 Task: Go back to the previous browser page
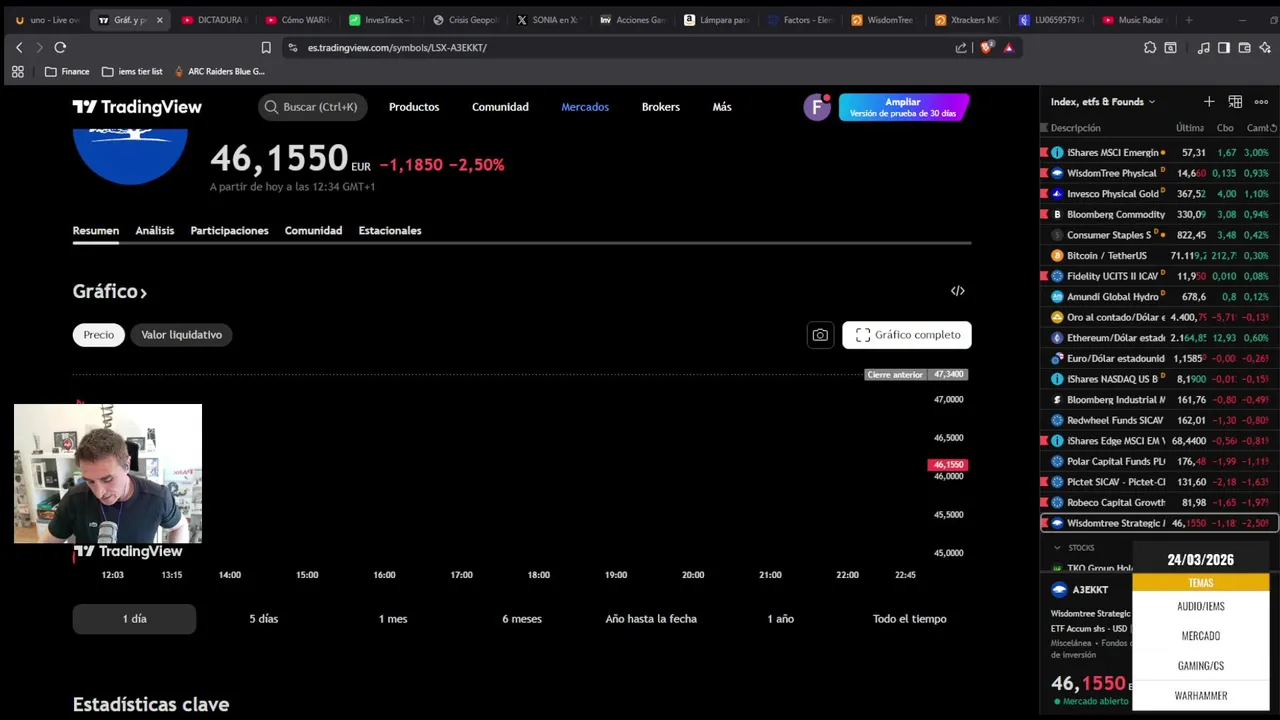pyautogui.click(x=19, y=47)
